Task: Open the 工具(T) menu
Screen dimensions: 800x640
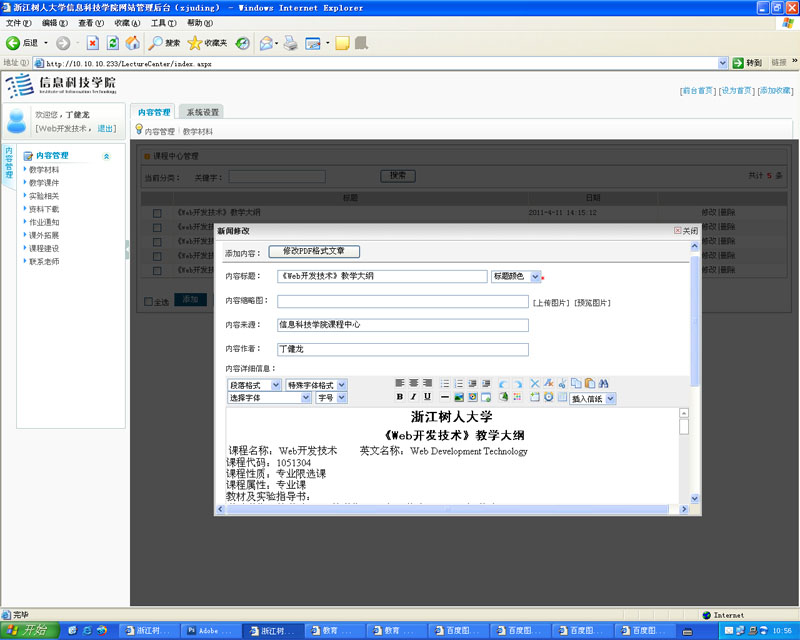Action: tap(164, 22)
